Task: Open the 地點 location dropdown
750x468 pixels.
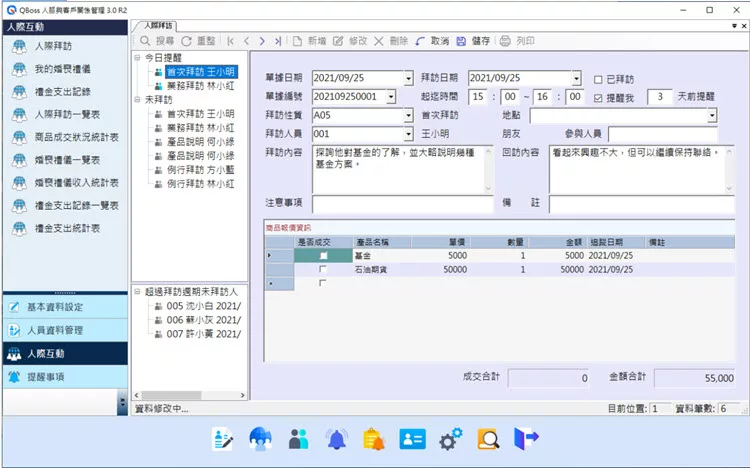Action: point(712,116)
